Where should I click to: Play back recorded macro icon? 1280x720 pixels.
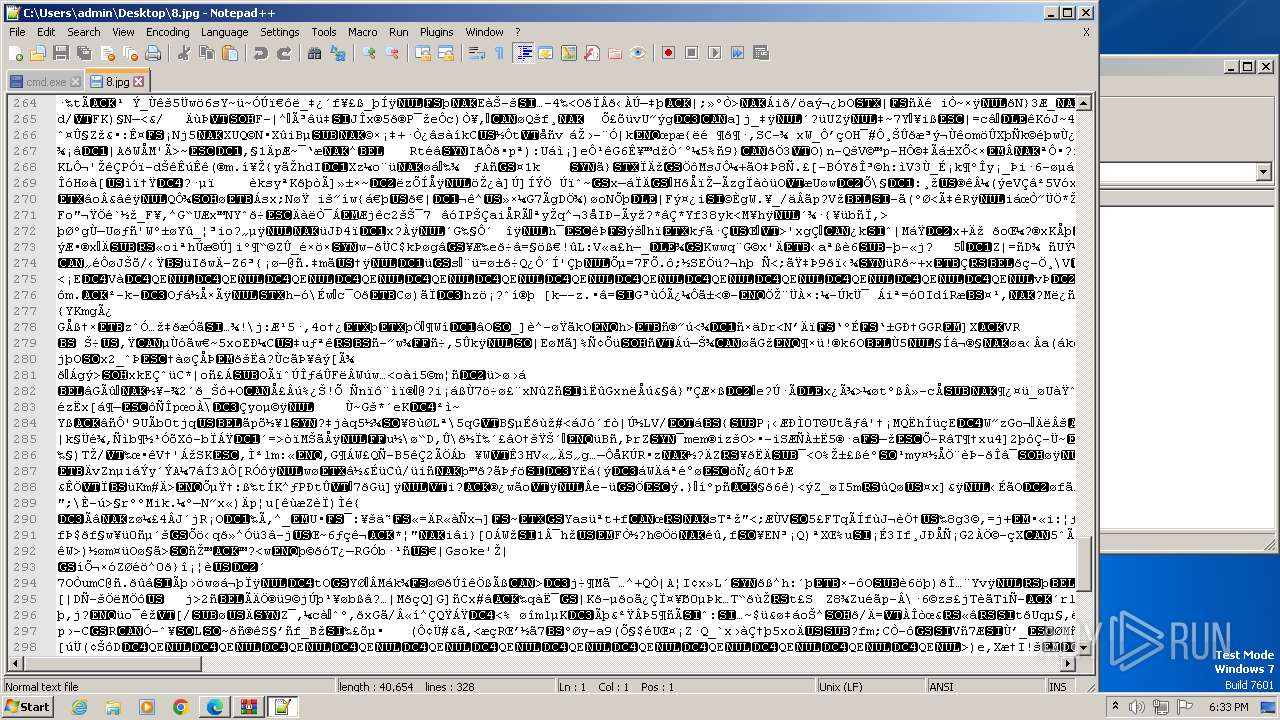714,53
